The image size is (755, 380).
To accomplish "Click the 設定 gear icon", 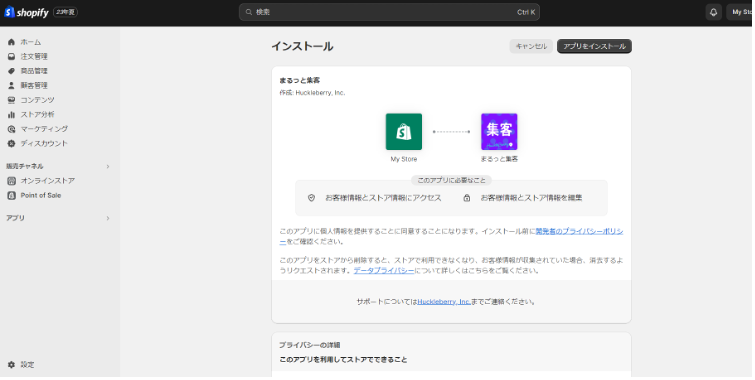I will [x=12, y=365].
